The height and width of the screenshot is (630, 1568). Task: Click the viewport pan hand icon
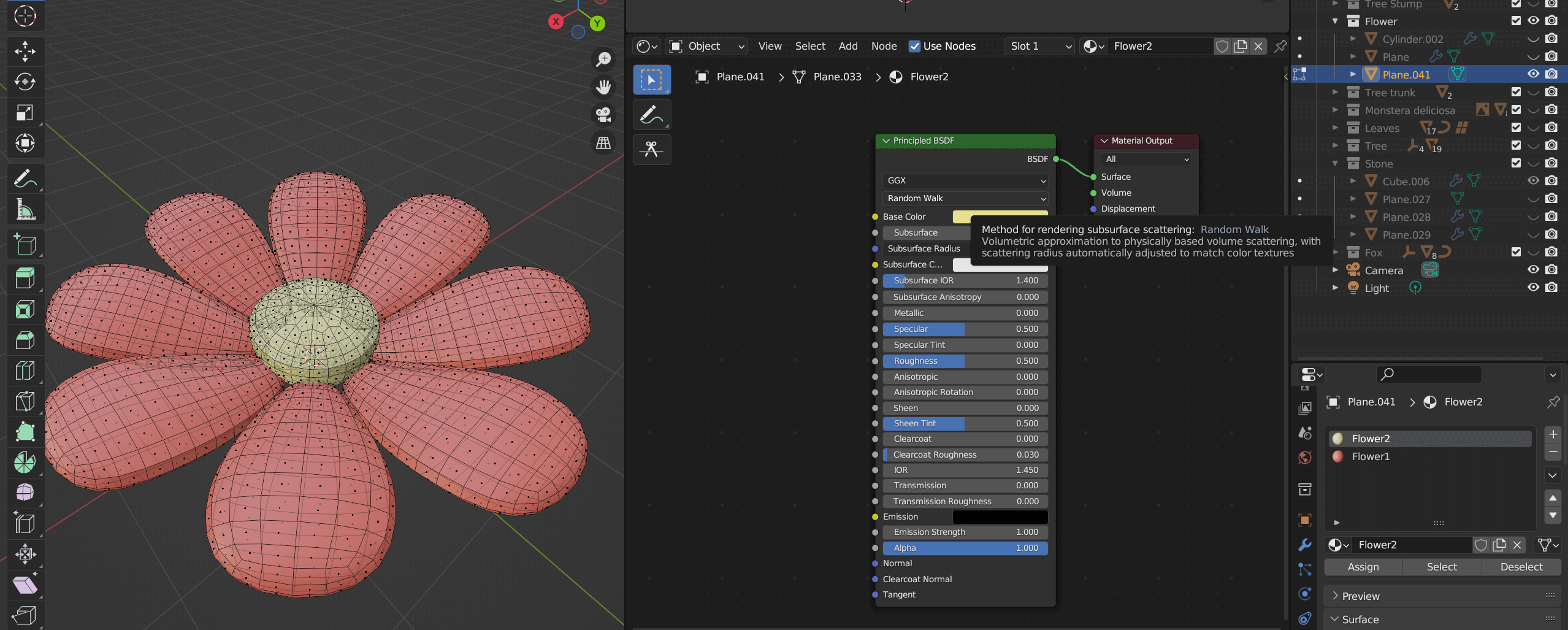pos(603,87)
